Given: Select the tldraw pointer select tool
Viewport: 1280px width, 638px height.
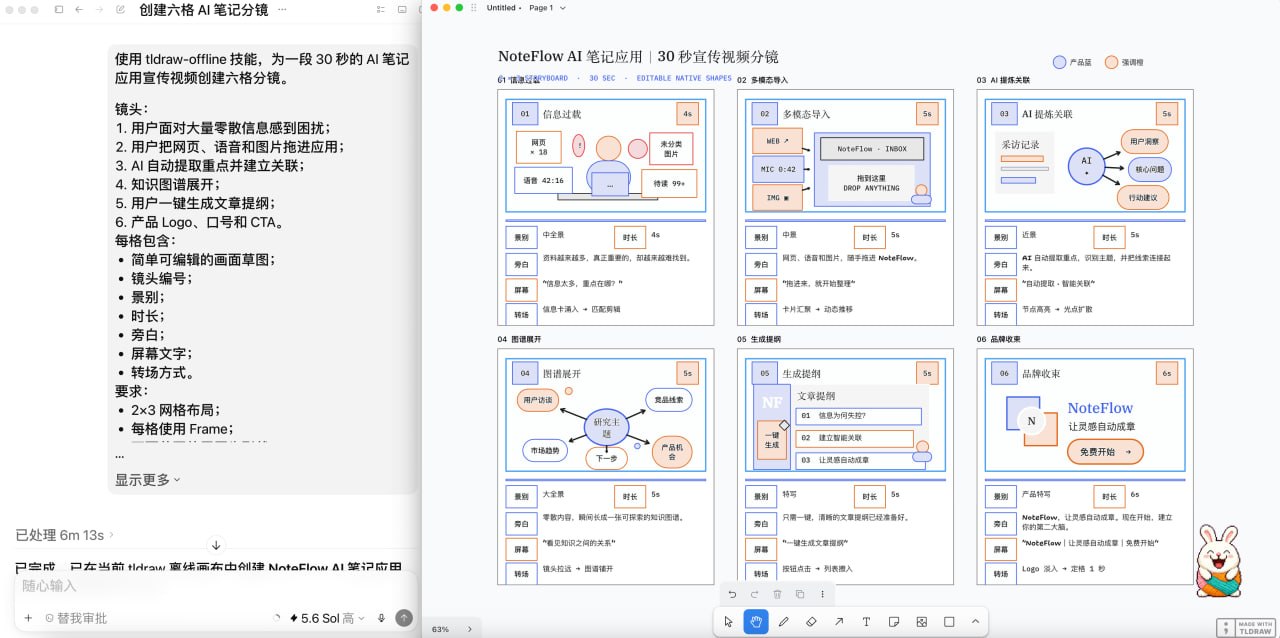Looking at the screenshot, I should (x=729, y=621).
